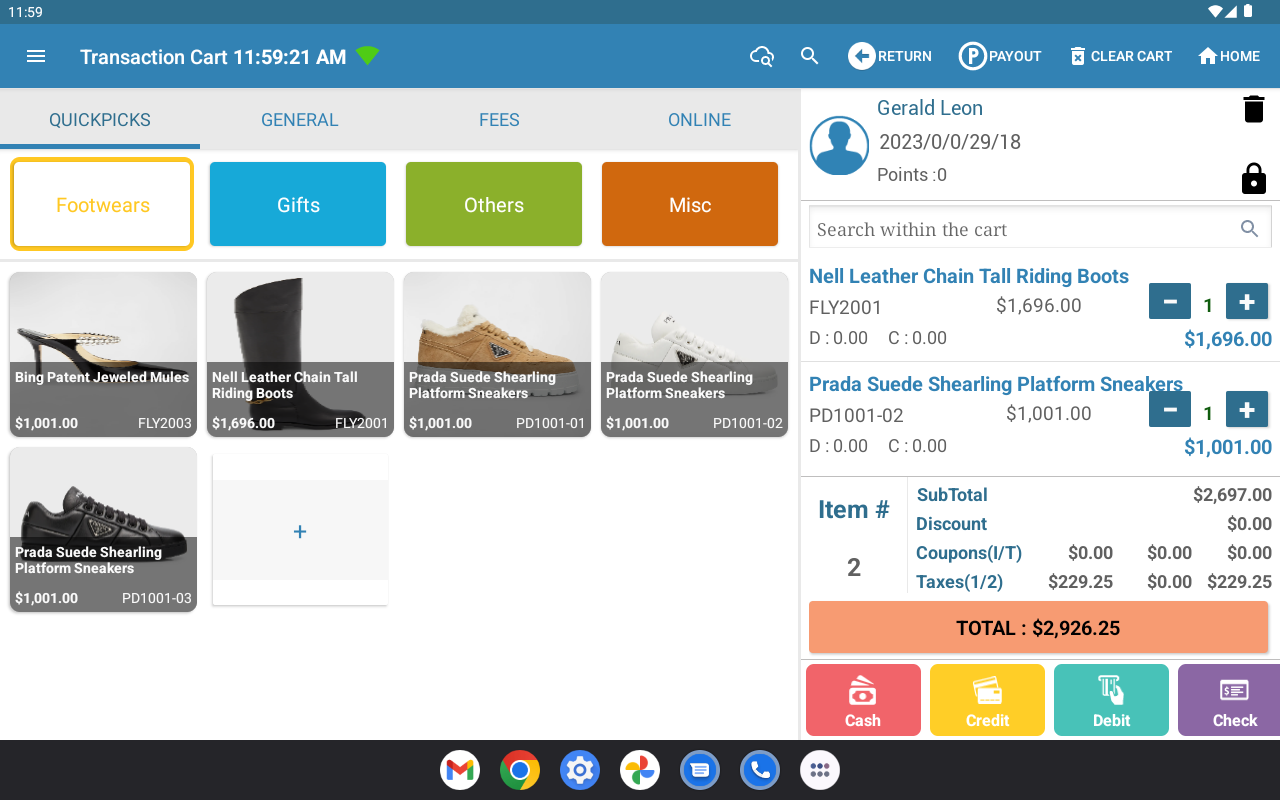Tap the $1,696.00 line total in cart

(1228, 339)
